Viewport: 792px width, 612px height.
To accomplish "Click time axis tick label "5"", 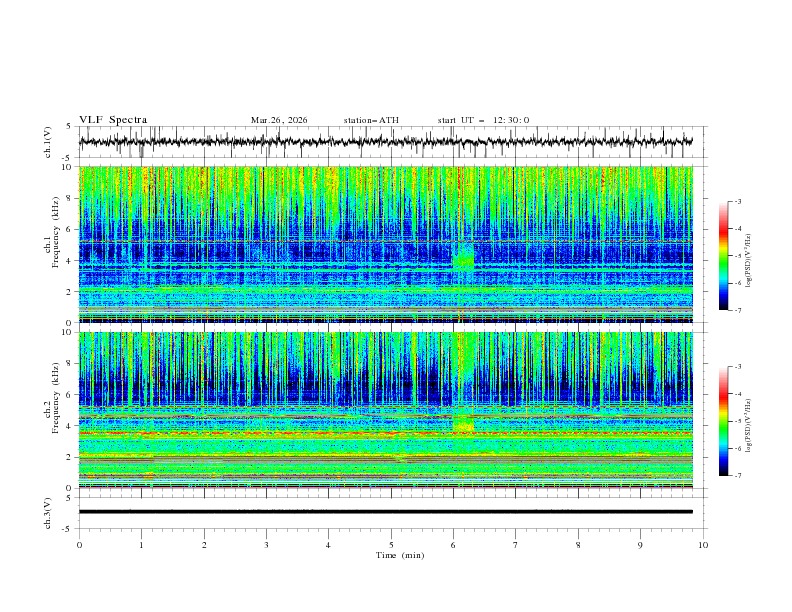I will click(391, 545).
